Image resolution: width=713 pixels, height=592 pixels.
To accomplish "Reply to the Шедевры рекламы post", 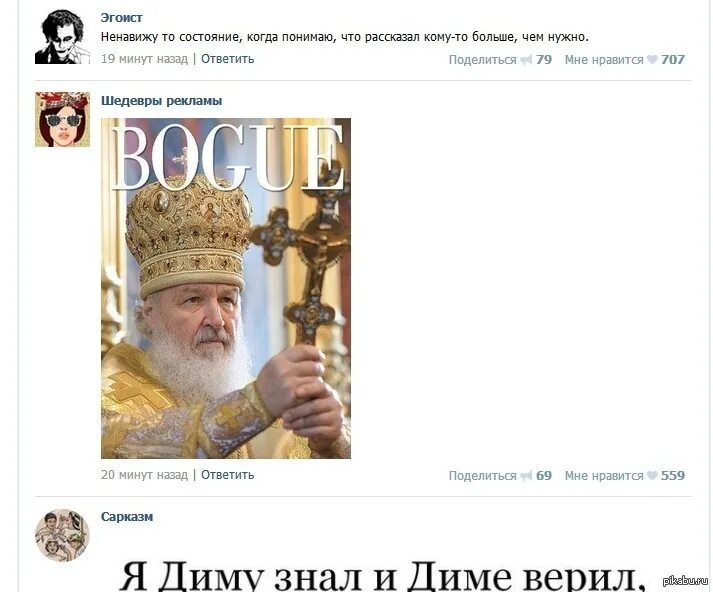I will [227, 475].
